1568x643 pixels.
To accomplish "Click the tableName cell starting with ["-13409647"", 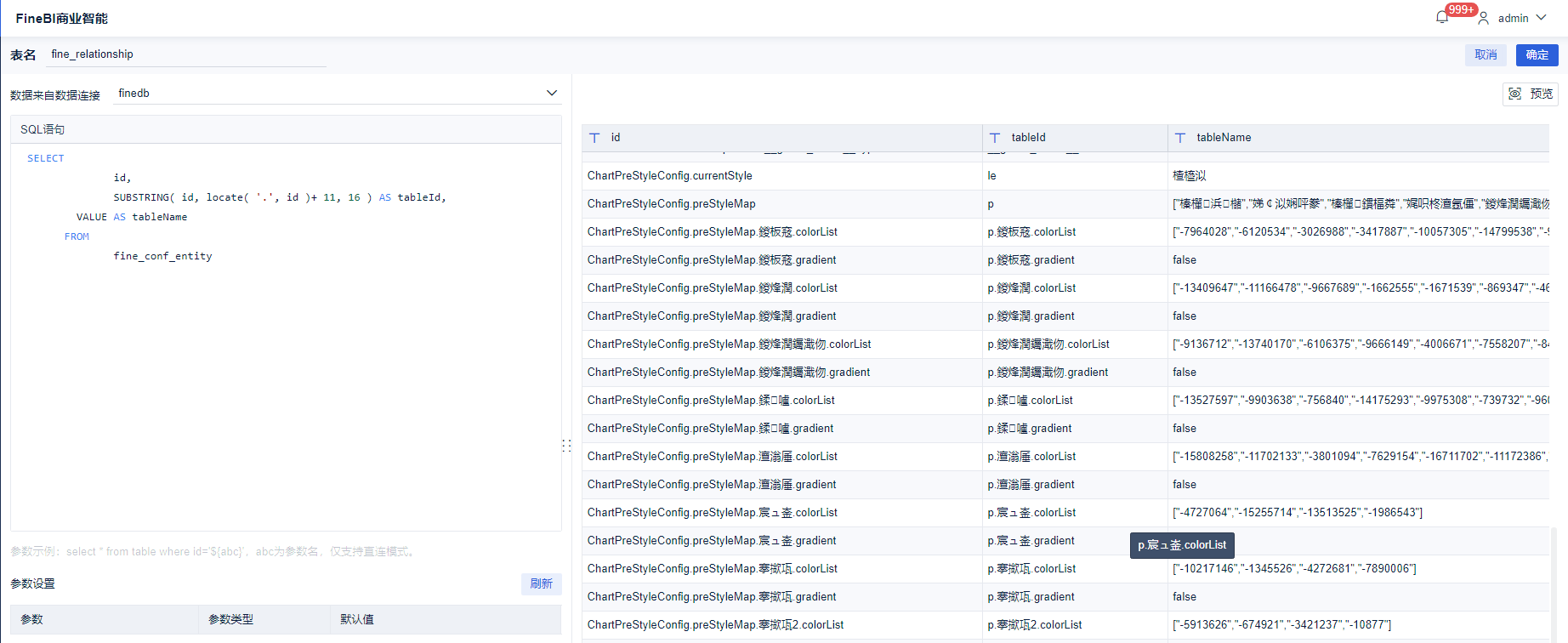I will [1359, 288].
